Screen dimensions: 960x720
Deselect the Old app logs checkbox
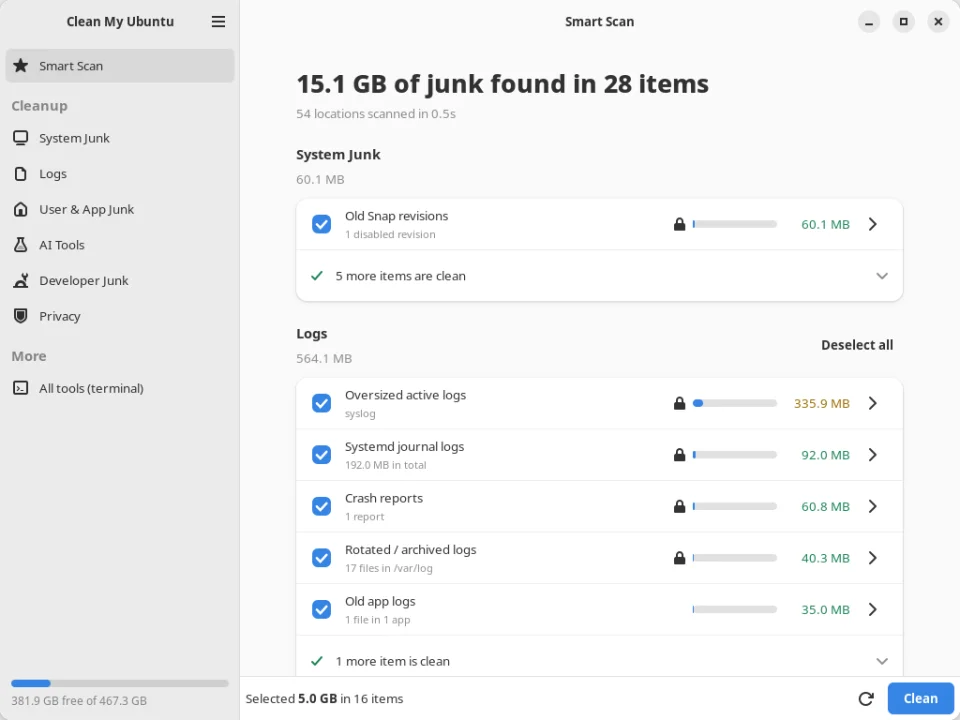coord(321,609)
